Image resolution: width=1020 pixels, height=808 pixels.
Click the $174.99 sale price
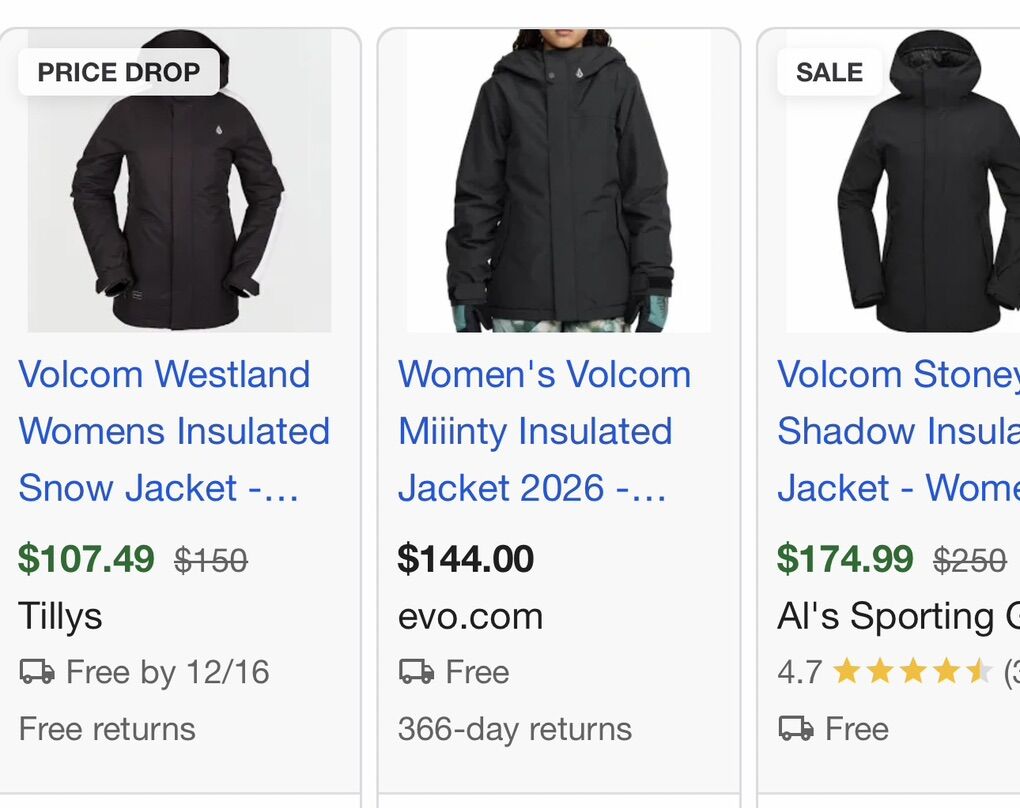[x=845, y=559]
